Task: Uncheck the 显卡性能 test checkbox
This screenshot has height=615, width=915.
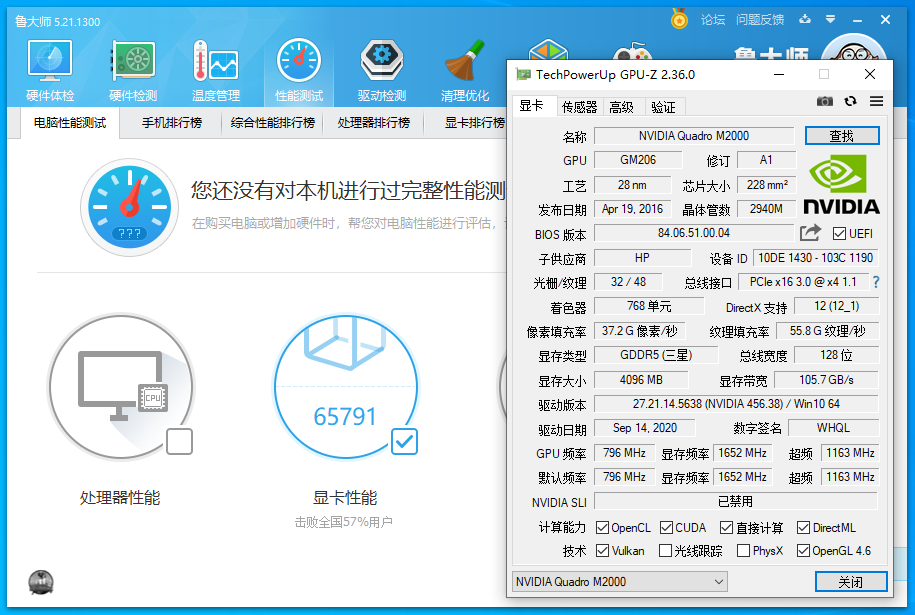Action: click(x=404, y=441)
